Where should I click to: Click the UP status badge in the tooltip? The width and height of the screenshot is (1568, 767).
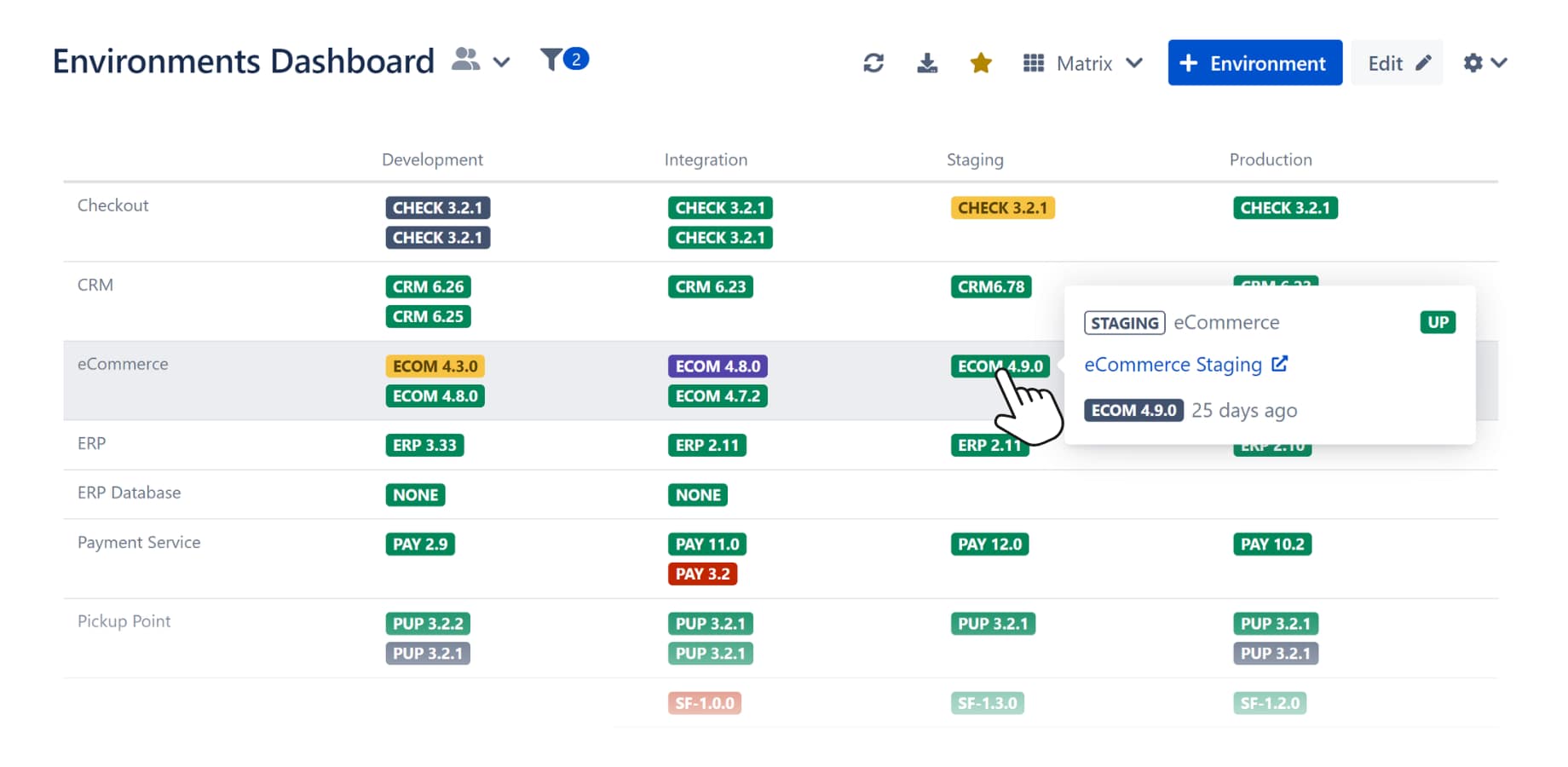(1438, 322)
